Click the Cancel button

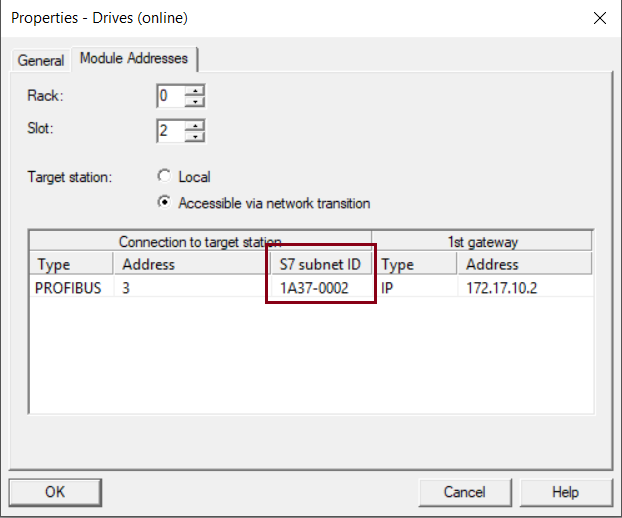tap(465, 492)
